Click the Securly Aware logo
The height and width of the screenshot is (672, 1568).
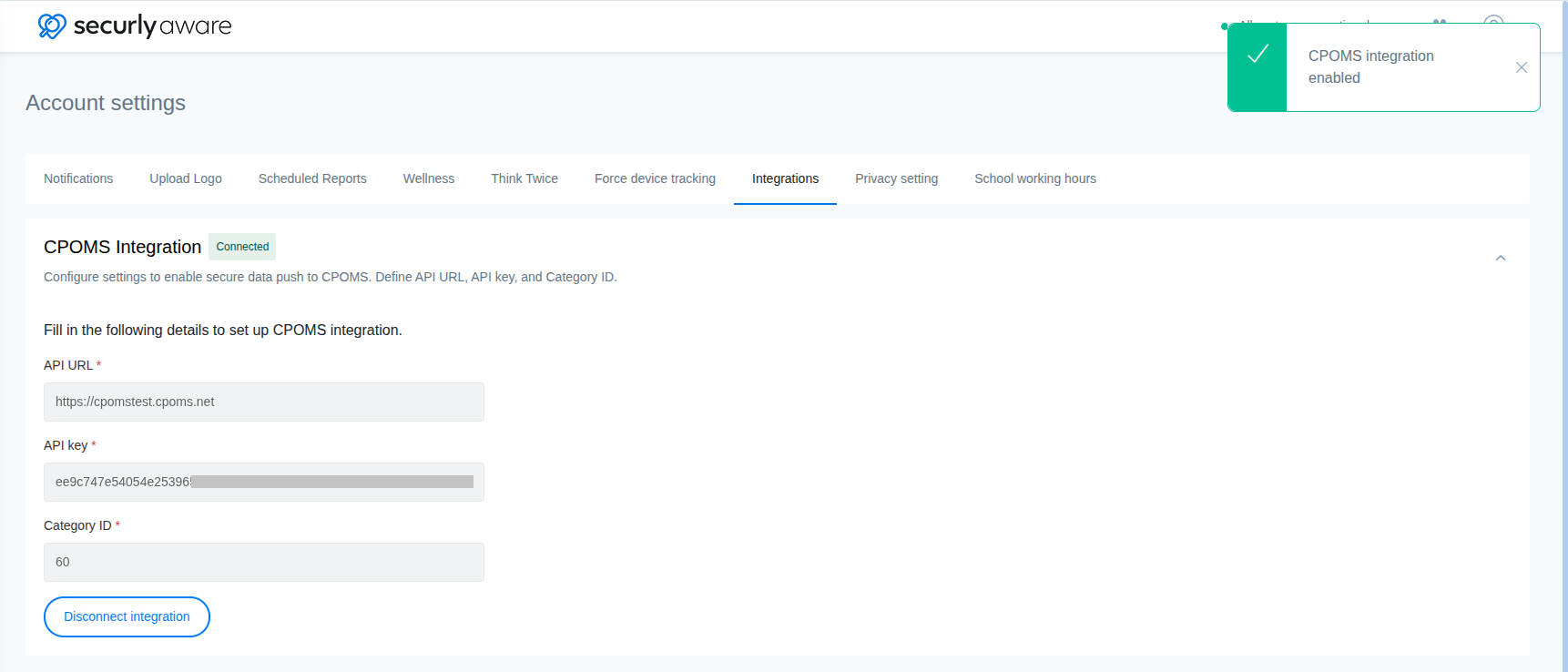pos(135,25)
